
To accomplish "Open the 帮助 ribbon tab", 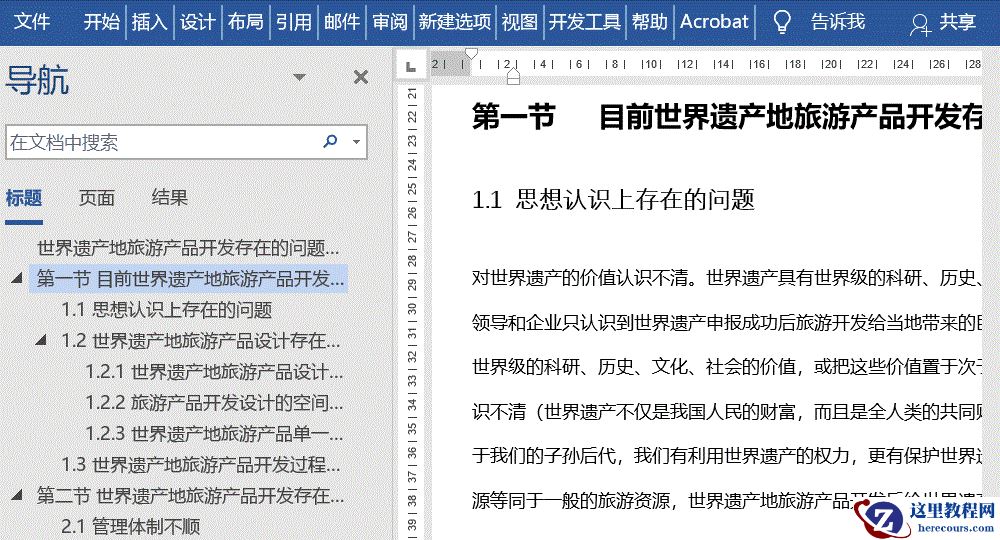I will 649,22.
